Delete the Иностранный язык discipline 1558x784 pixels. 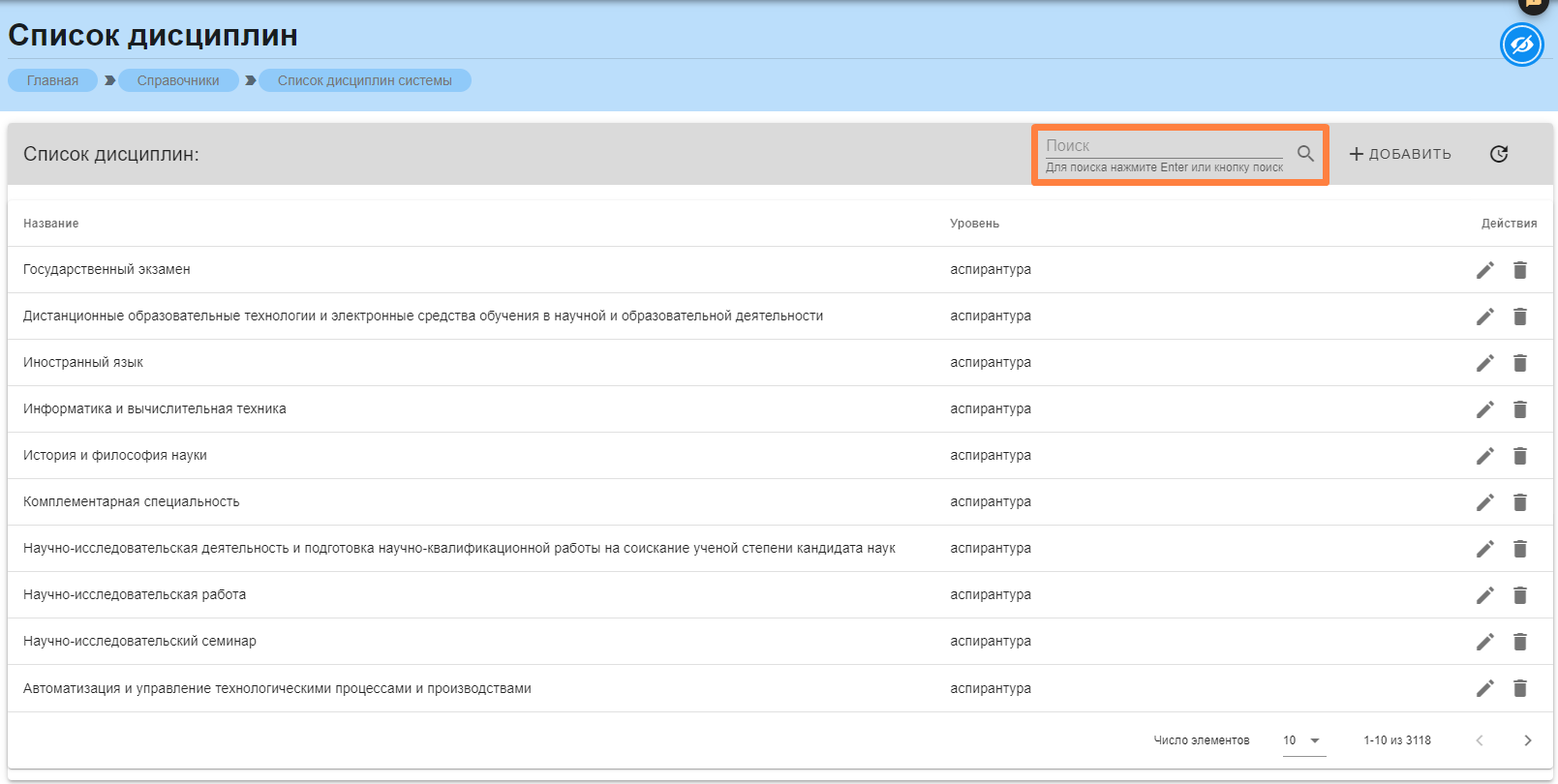point(1520,363)
